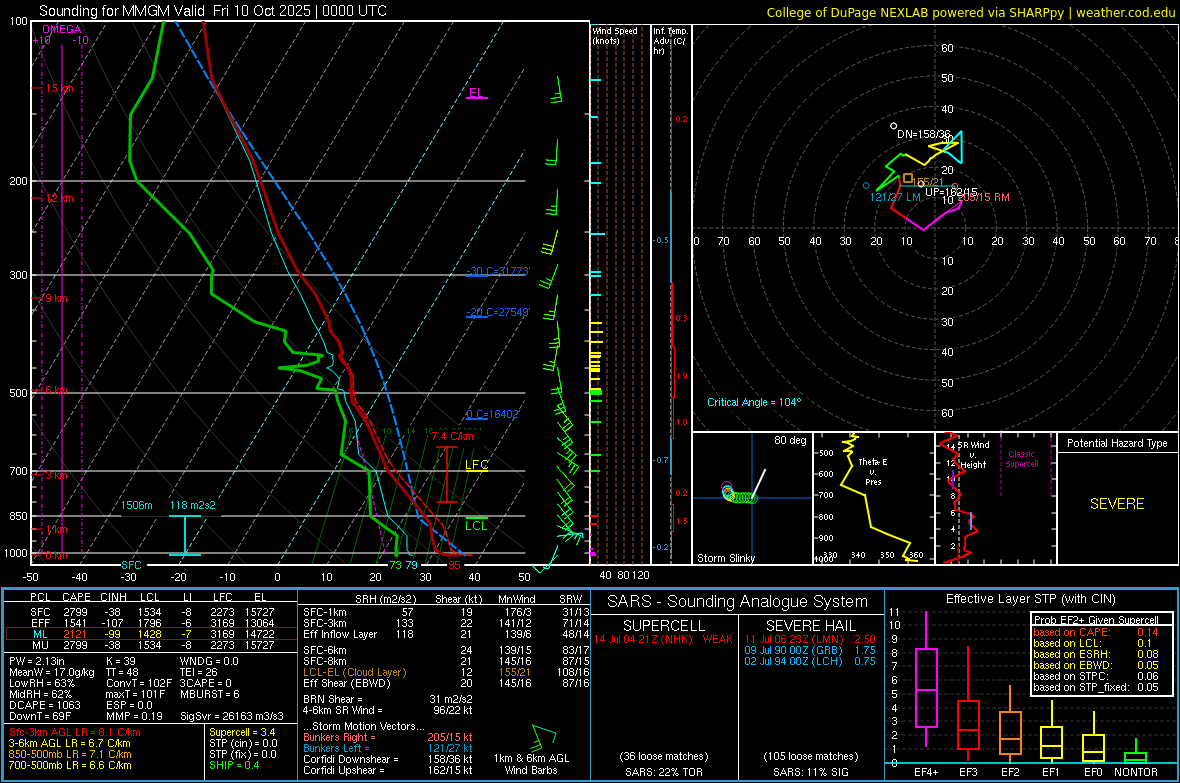Select the 09 Jul 90 00Z (GRB) hail analogue
The width and height of the screenshot is (1180, 783).
810,650
